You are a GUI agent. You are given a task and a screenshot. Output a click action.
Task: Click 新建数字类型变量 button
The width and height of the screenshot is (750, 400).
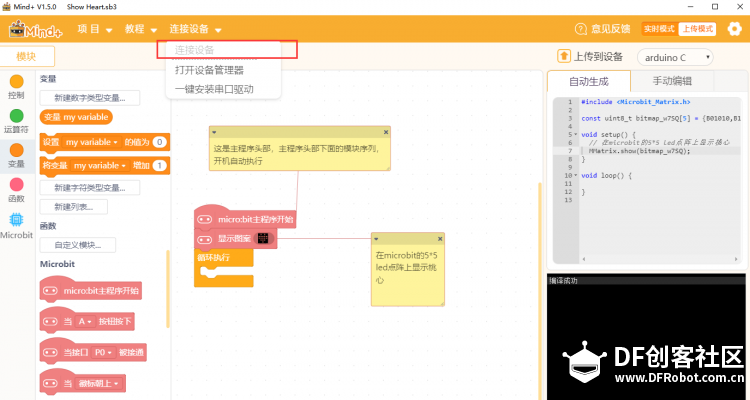(x=90, y=98)
